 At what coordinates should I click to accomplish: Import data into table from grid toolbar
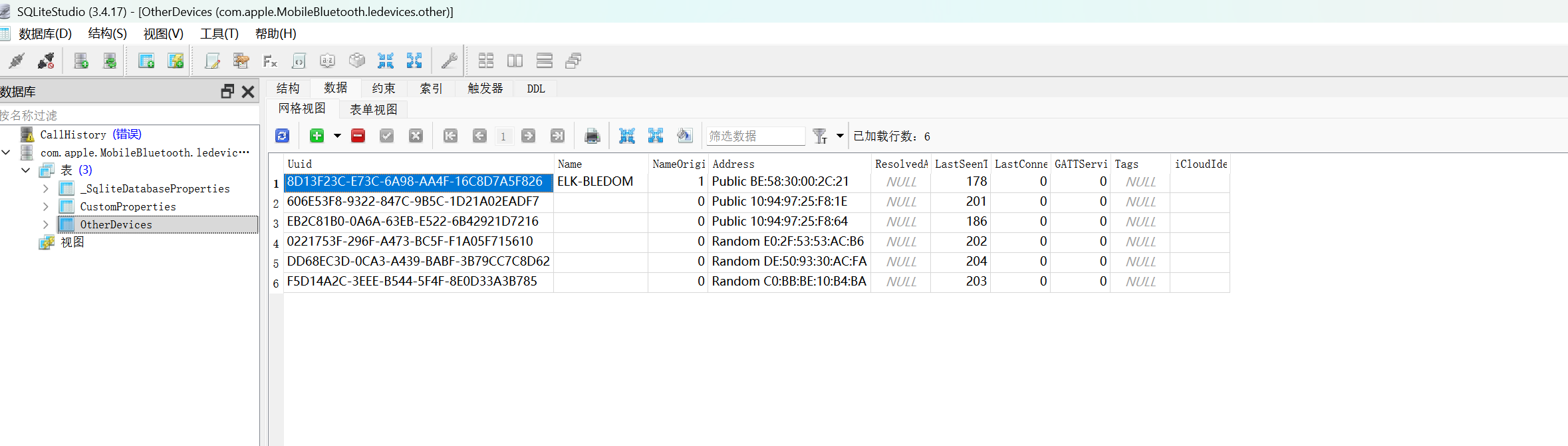pyautogui.click(x=626, y=136)
